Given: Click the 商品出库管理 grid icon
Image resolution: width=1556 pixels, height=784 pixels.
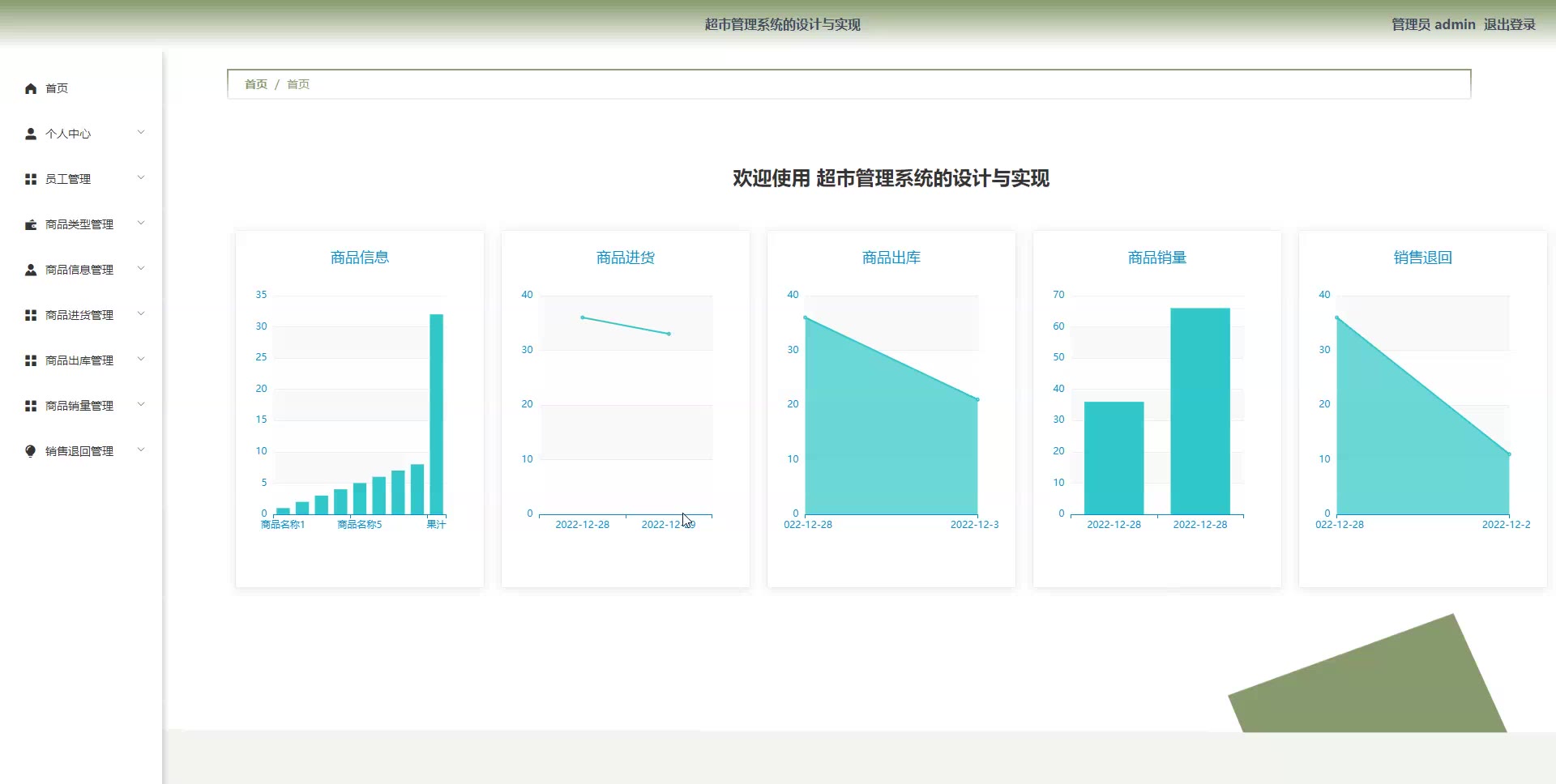Looking at the screenshot, I should (31, 360).
